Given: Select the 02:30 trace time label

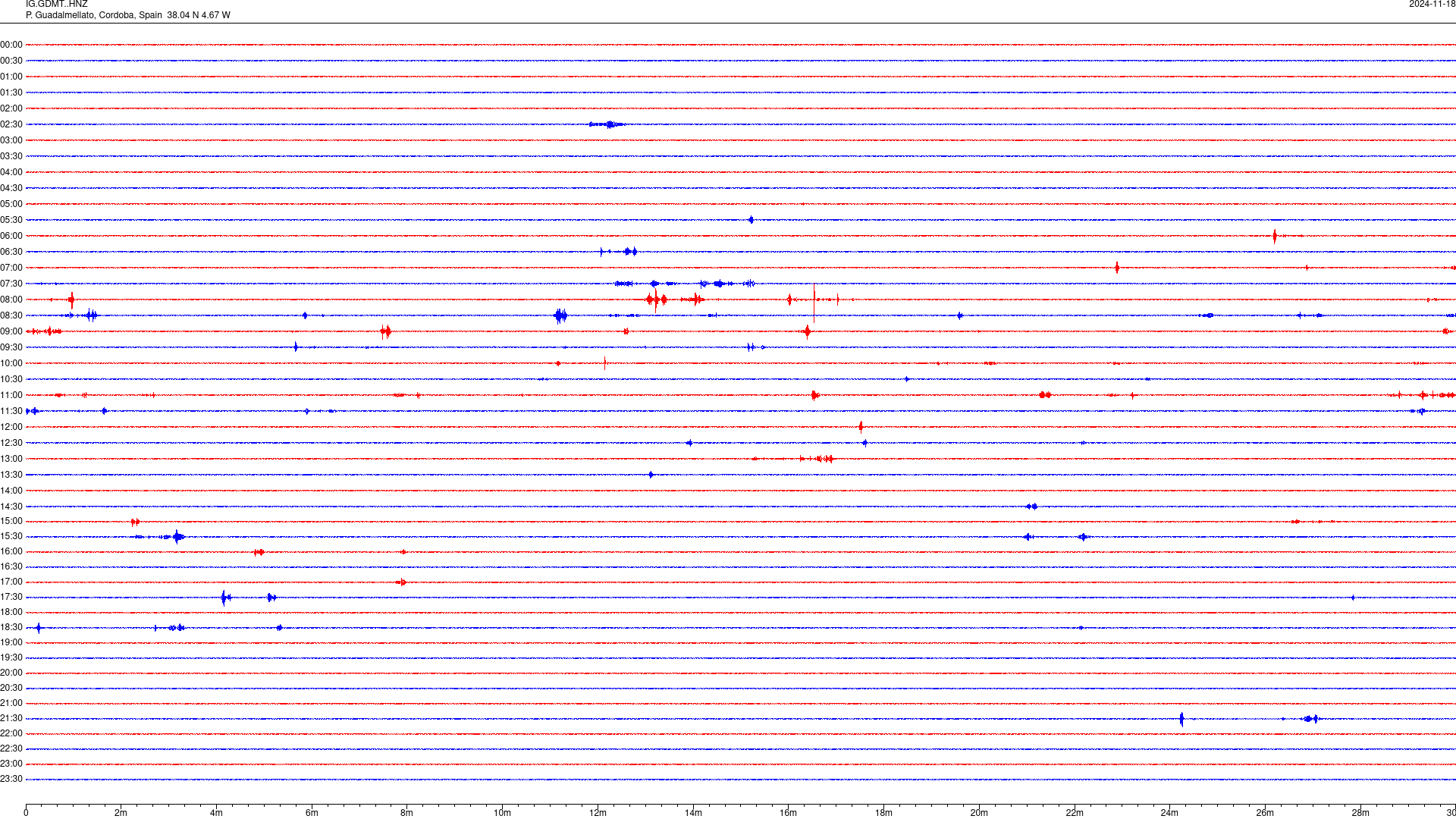Looking at the screenshot, I should click(11, 124).
